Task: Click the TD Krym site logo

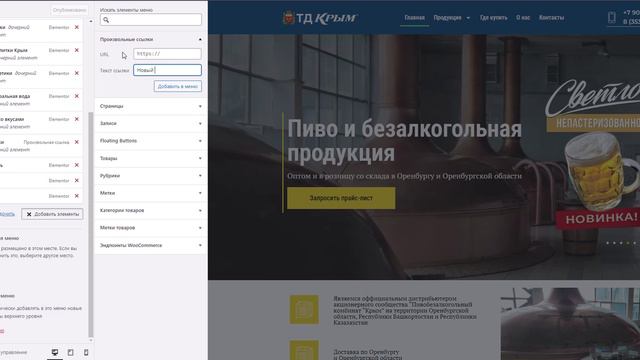Action: 320,18
